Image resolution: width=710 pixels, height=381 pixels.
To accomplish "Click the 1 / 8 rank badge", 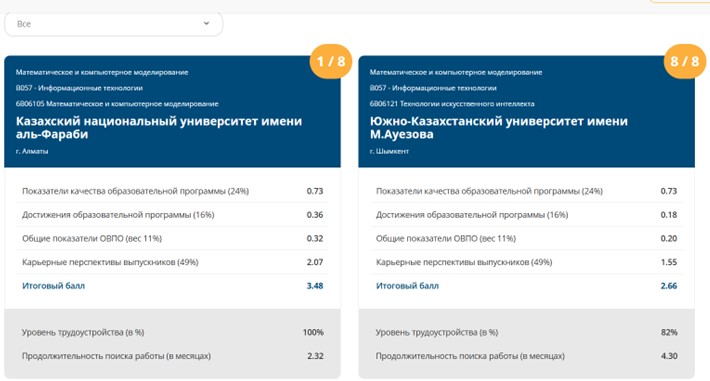I will click(x=331, y=61).
